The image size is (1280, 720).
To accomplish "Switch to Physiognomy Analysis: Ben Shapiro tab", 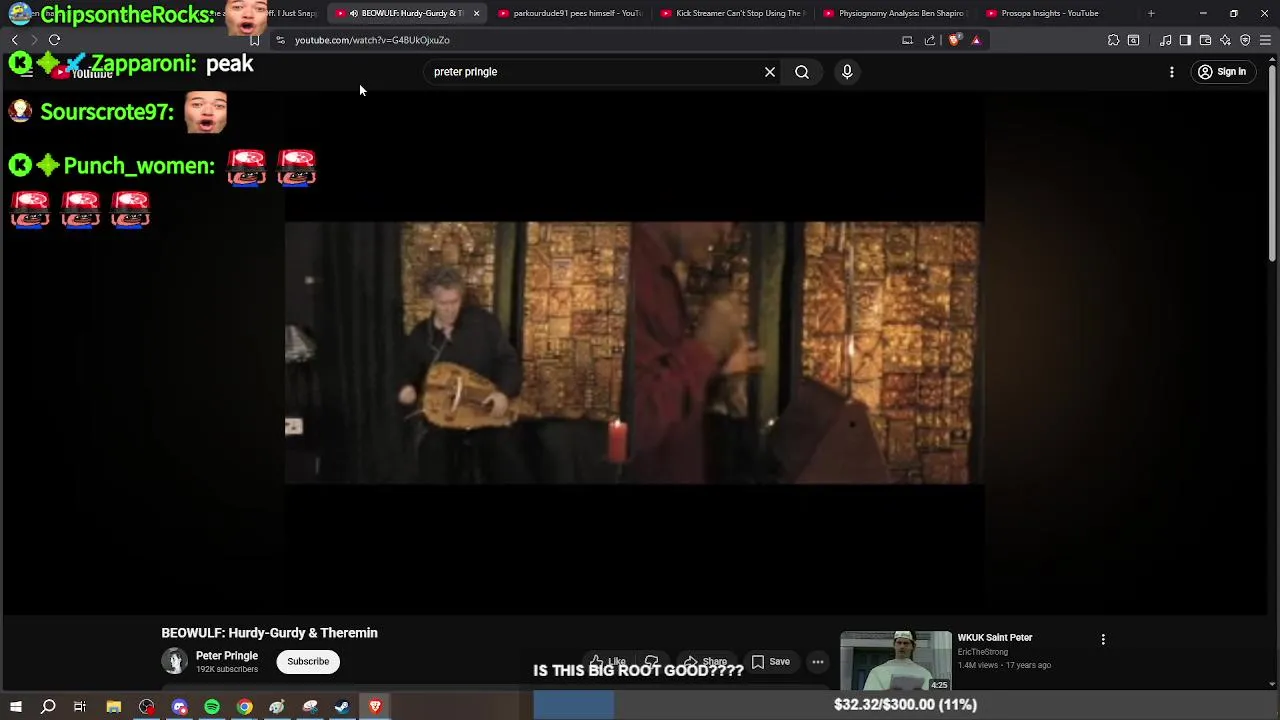I will coord(895,13).
